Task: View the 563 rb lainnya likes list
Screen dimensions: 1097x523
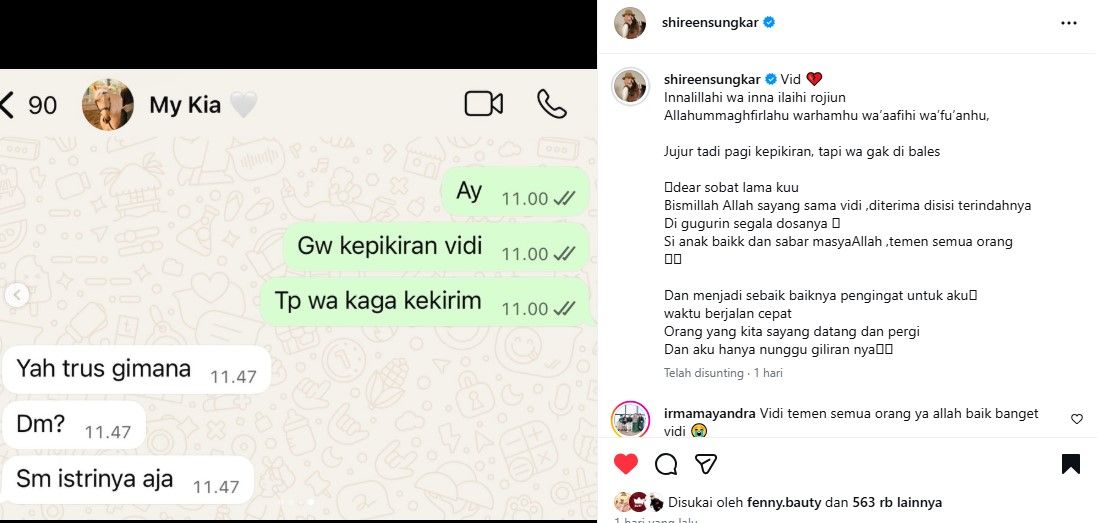Action: click(897, 502)
